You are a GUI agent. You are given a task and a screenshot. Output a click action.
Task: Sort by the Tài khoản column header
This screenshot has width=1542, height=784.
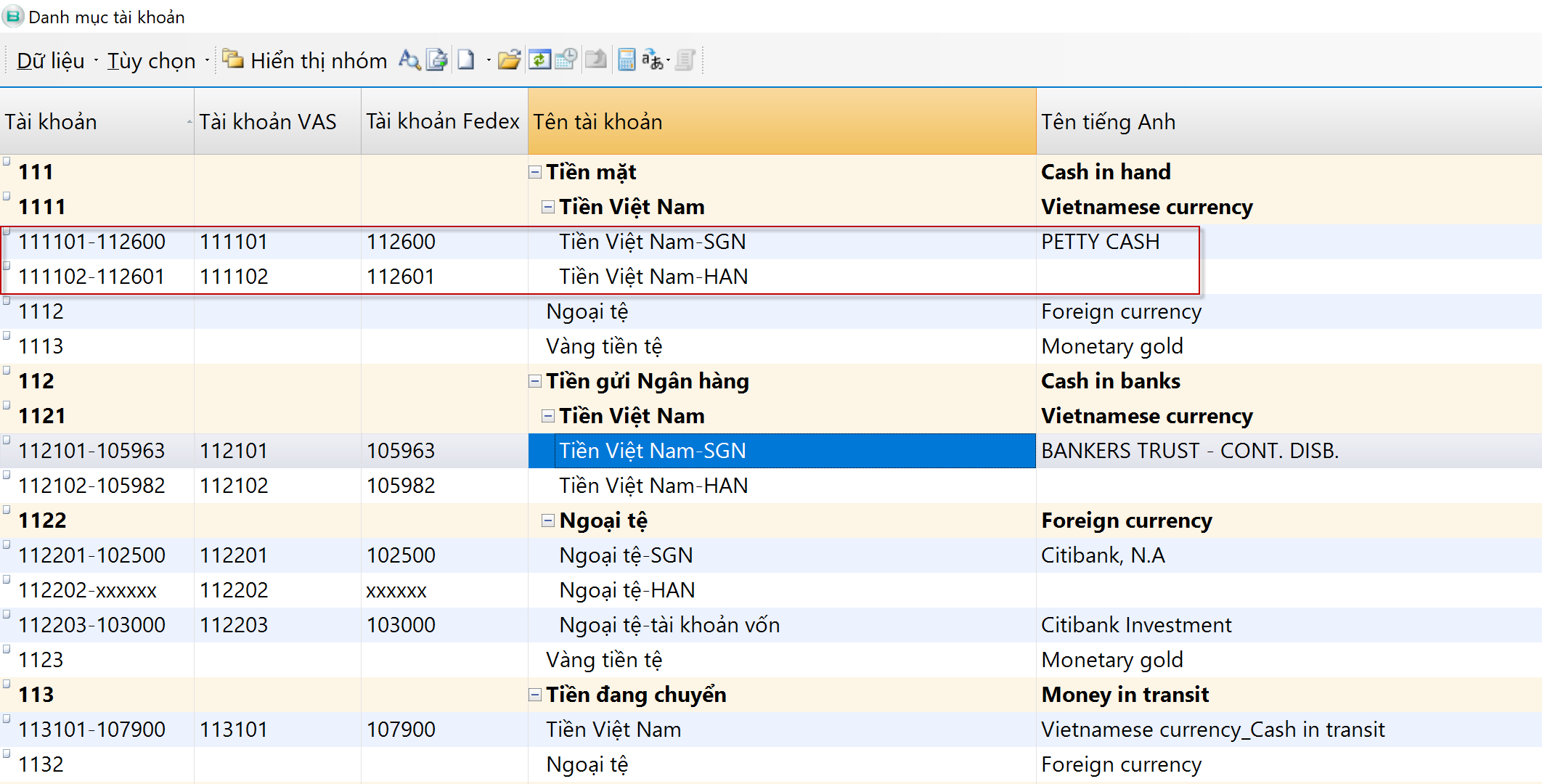click(x=97, y=121)
